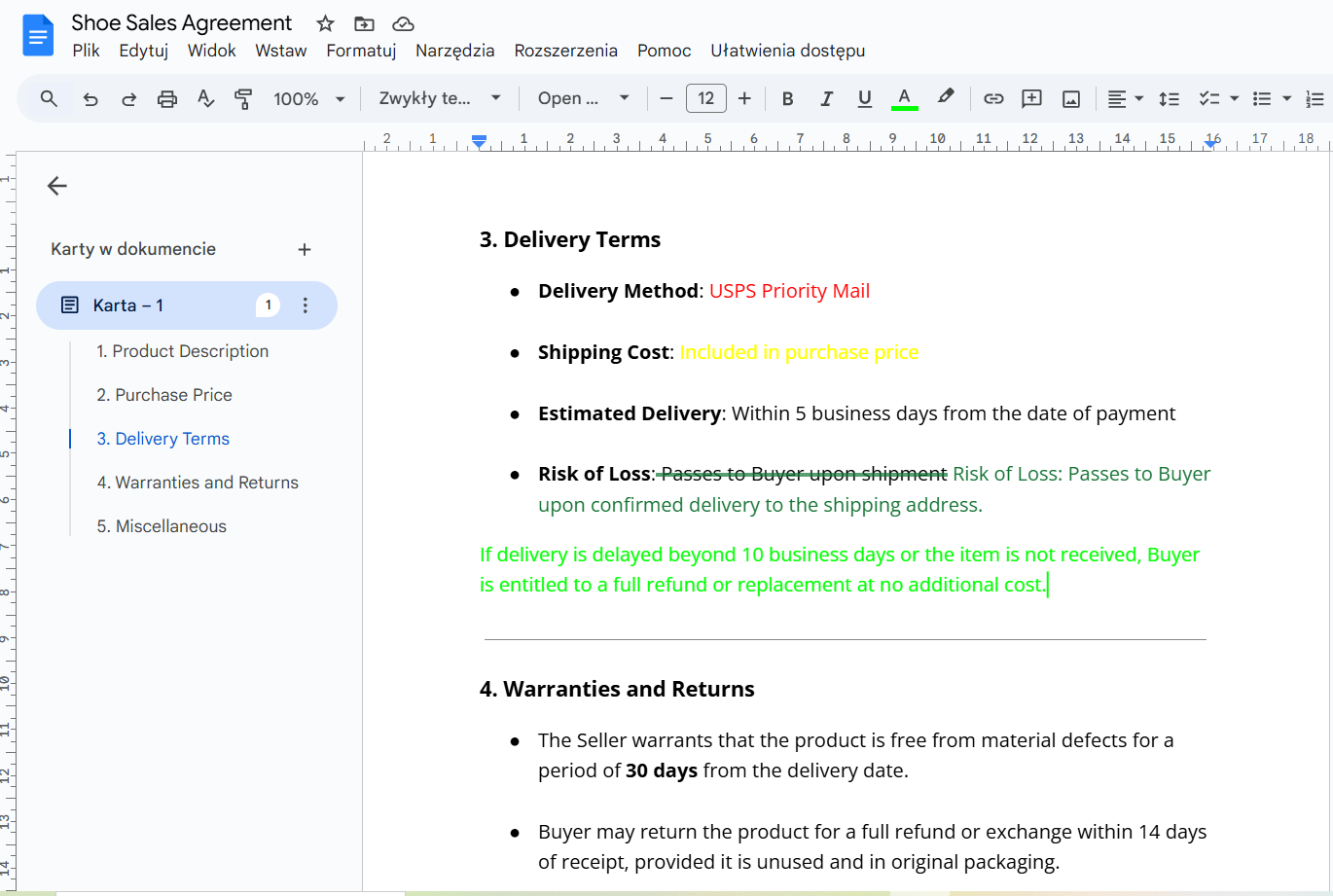Open the Formatuj menu
The image size is (1333, 896).
(x=361, y=51)
